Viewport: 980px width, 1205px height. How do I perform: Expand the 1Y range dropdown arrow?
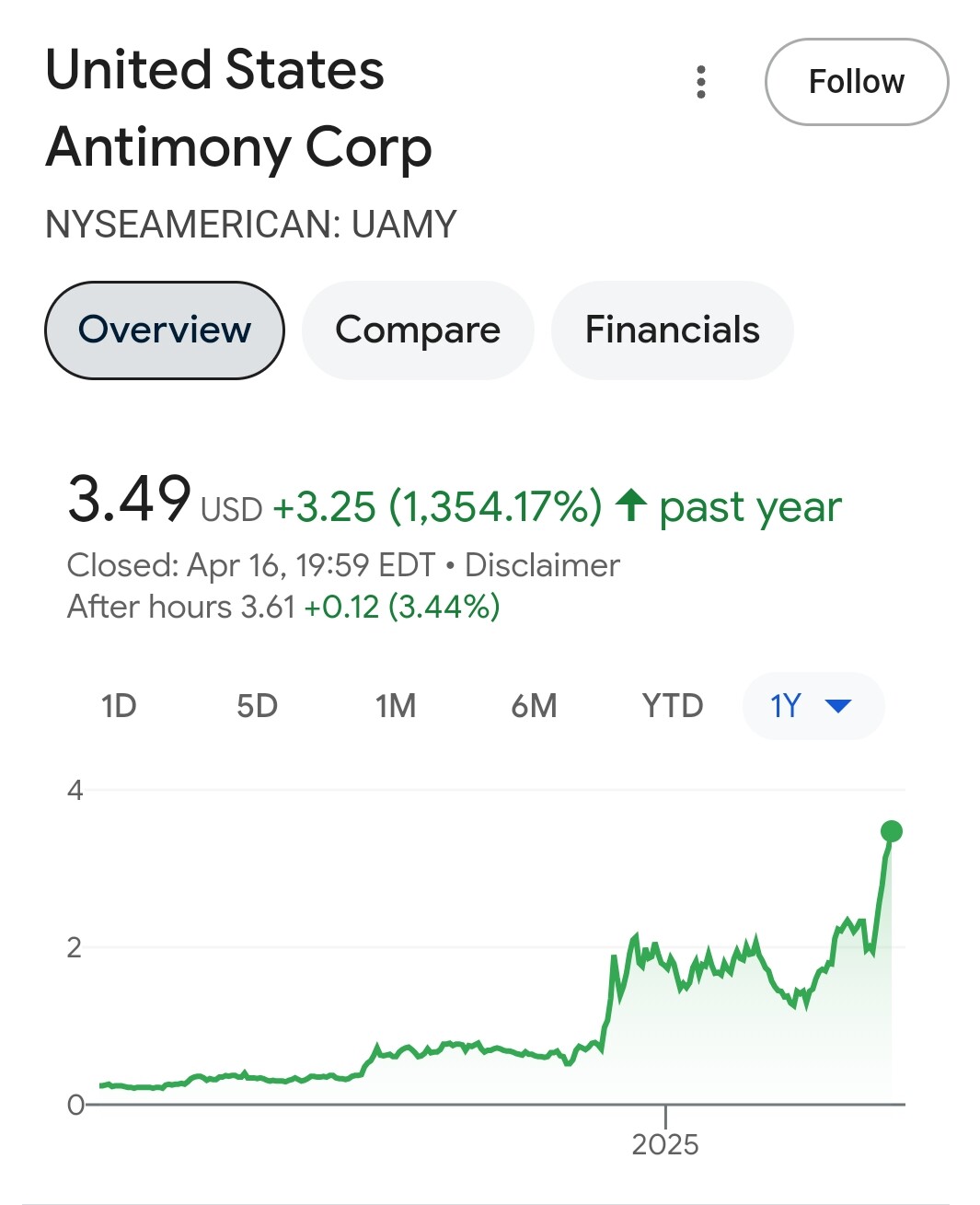pyautogui.click(x=838, y=706)
